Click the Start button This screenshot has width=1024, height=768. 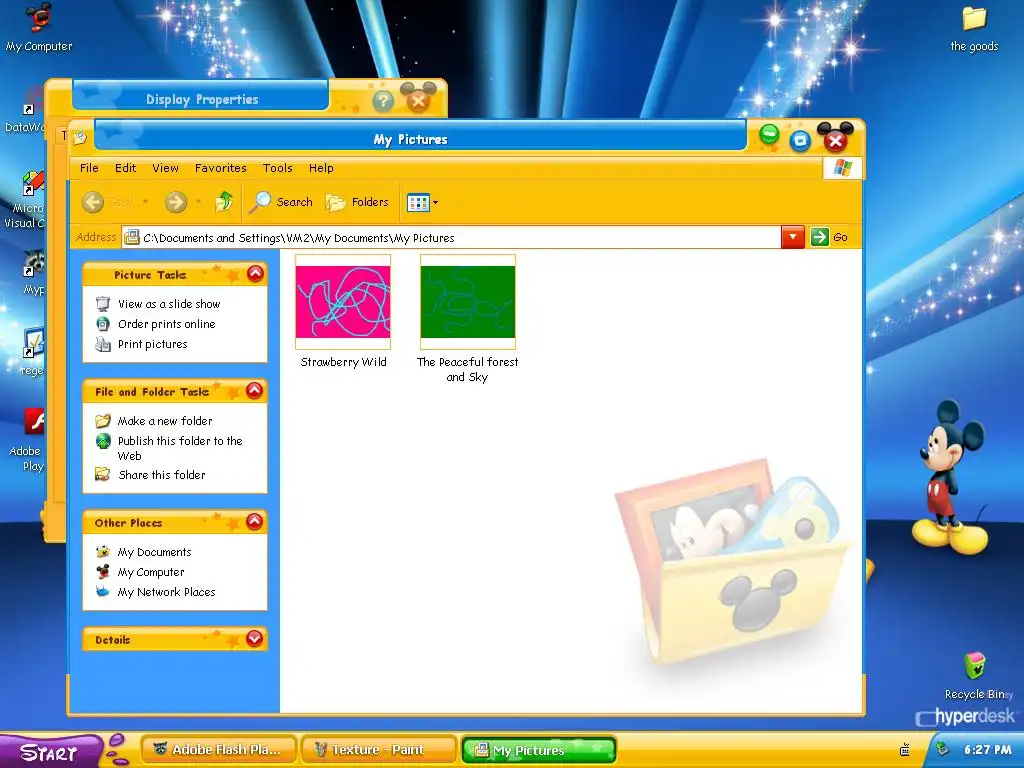pyautogui.click(x=51, y=751)
